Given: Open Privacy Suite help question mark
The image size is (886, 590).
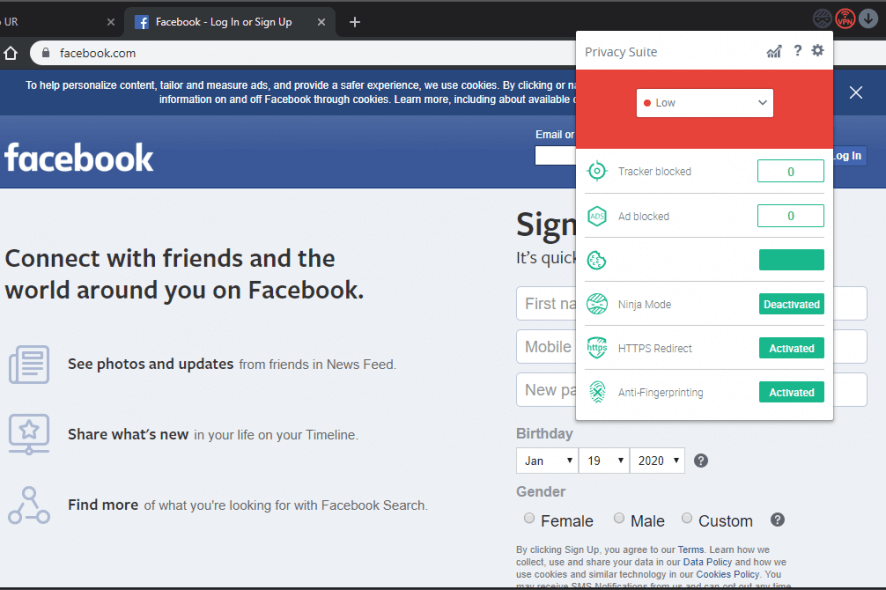Looking at the screenshot, I should pyautogui.click(x=797, y=51).
